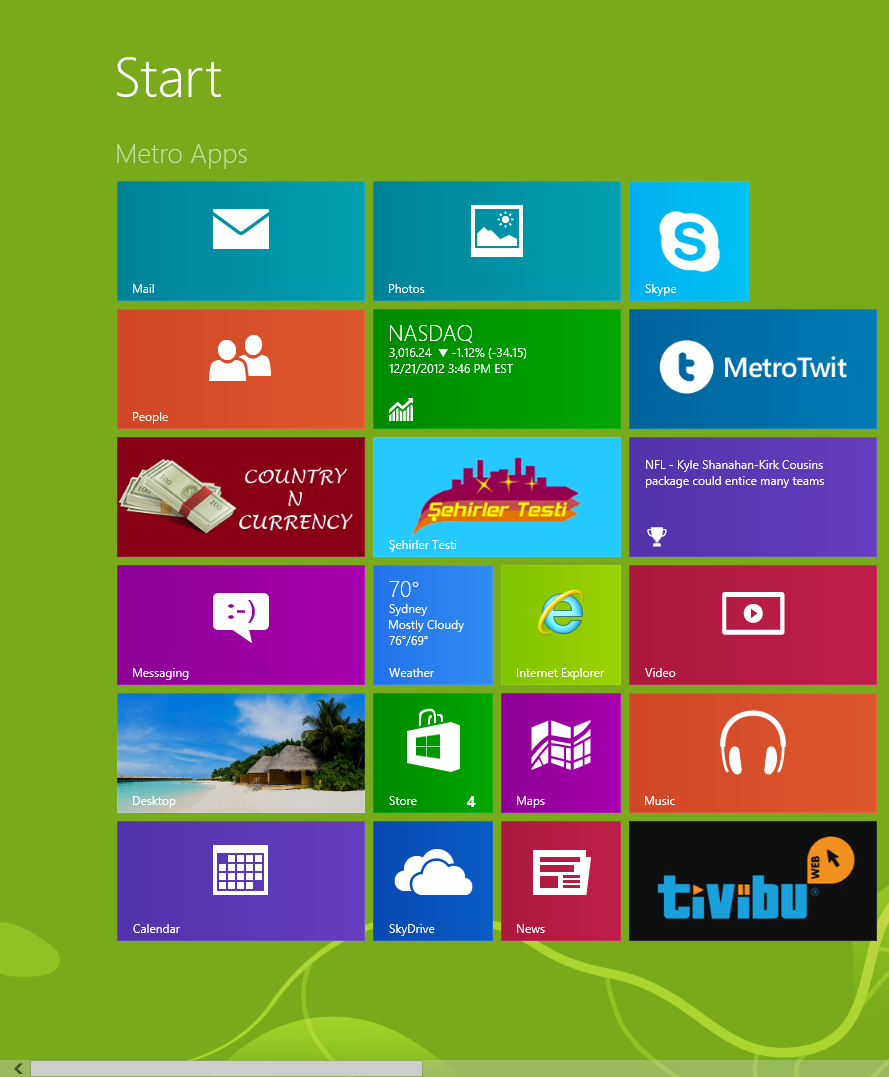The width and height of the screenshot is (889, 1077).
Task: Open the News tile
Action: click(561, 881)
